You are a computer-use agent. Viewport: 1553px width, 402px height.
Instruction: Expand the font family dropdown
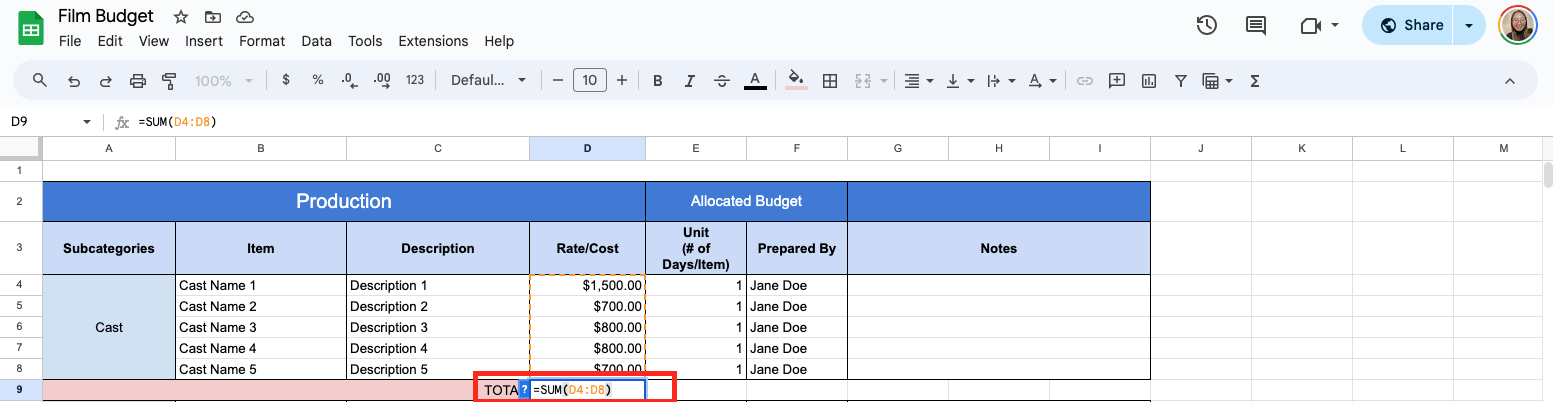[488, 81]
